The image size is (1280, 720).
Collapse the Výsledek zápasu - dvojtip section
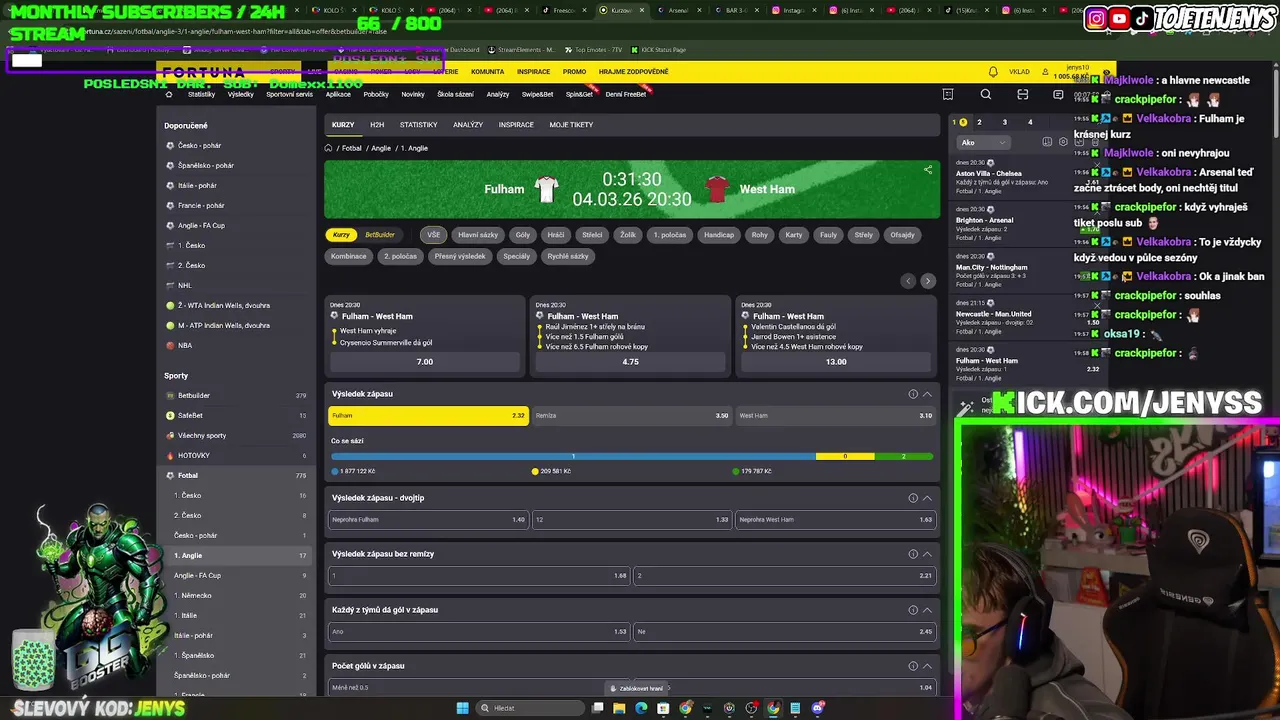(x=927, y=498)
